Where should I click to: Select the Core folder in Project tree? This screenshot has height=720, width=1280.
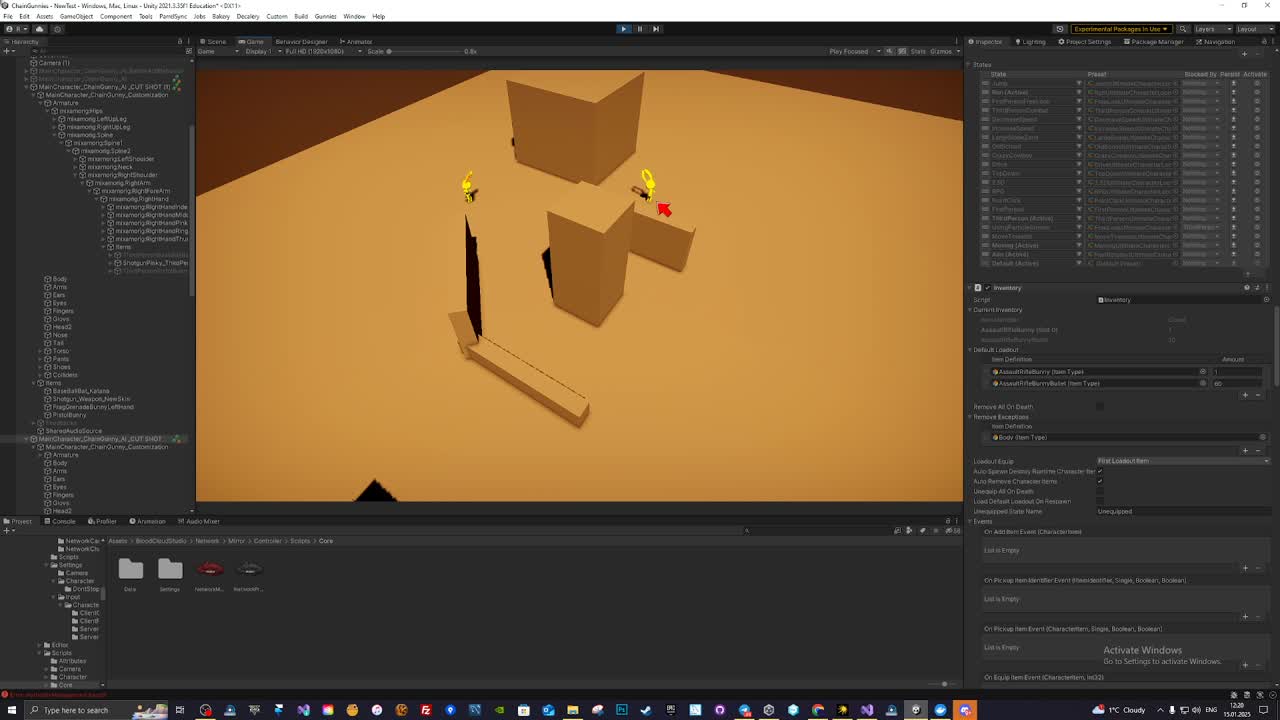pos(65,685)
